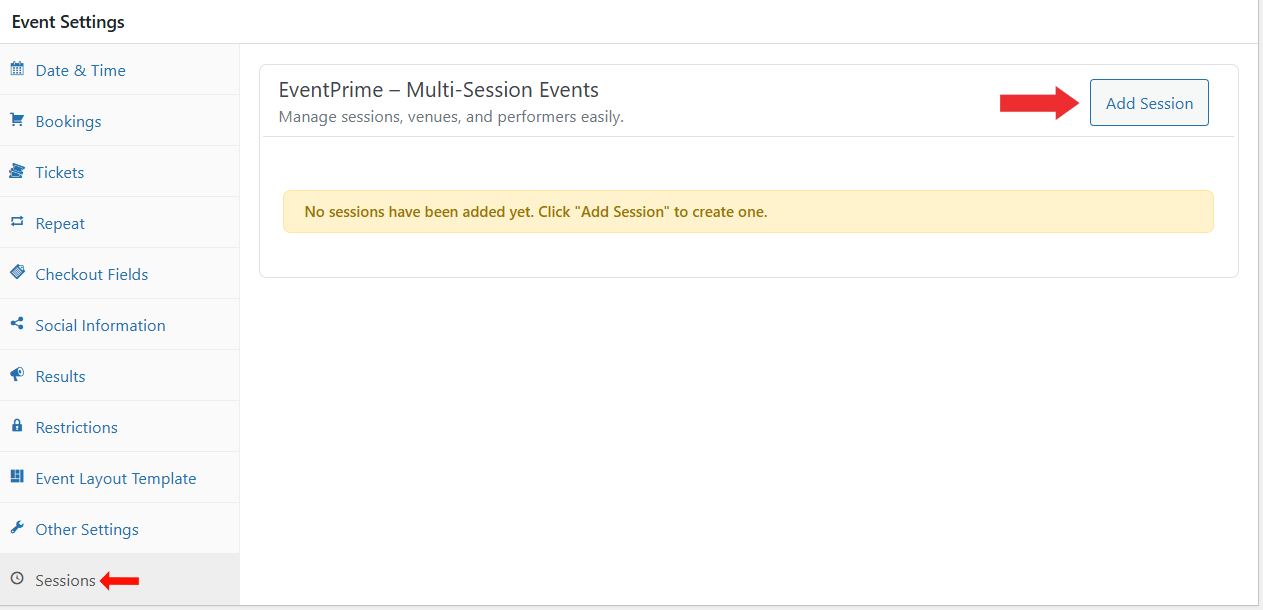Viewport: 1263px width, 610px height.
Task: Click the Repeat arrows icon
Action: (x=17, y=222)
